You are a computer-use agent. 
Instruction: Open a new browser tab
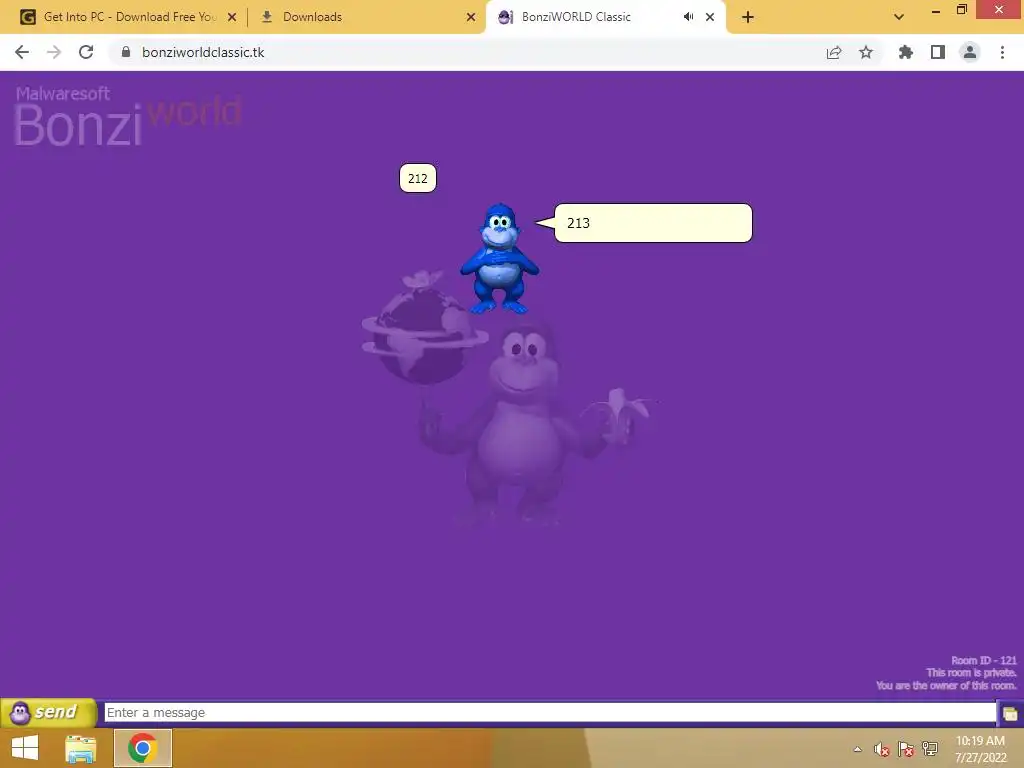pyautogui.click(x=748, y=17)
